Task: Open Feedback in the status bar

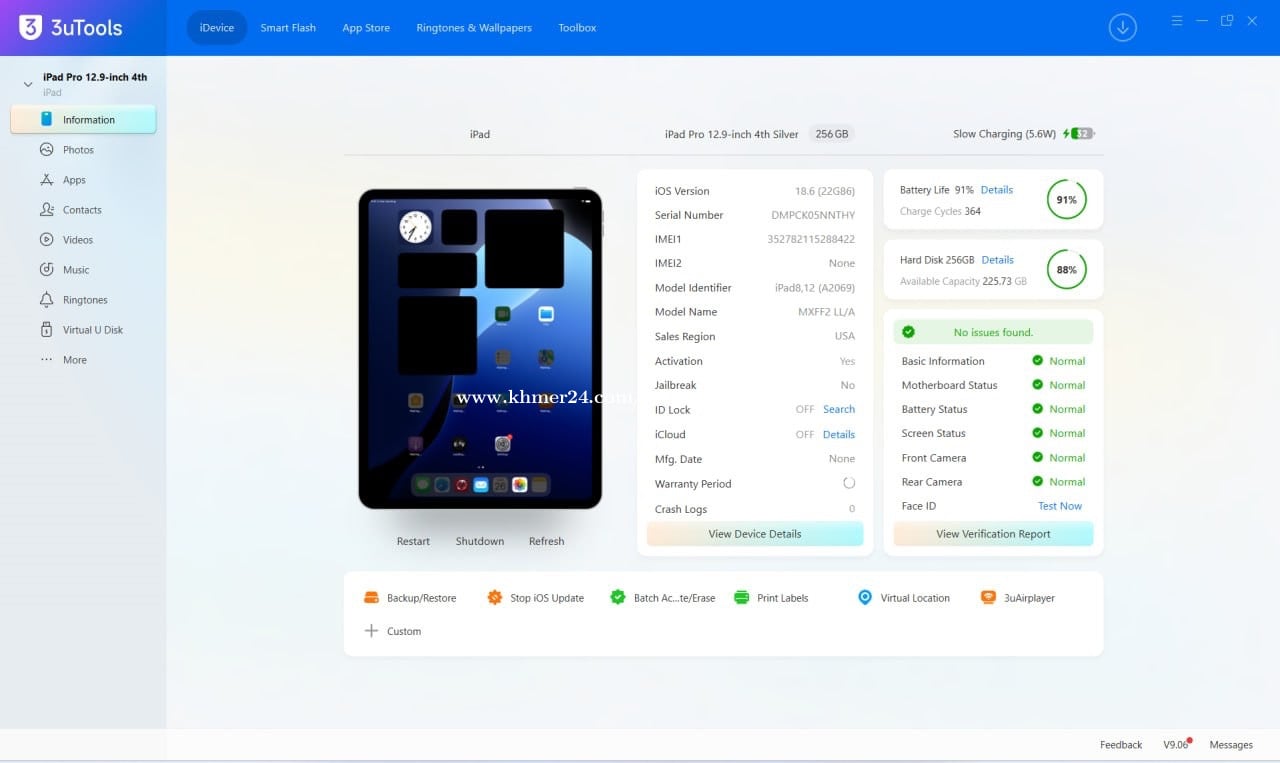Action: pyautogui.click(x=1121, y=745)
